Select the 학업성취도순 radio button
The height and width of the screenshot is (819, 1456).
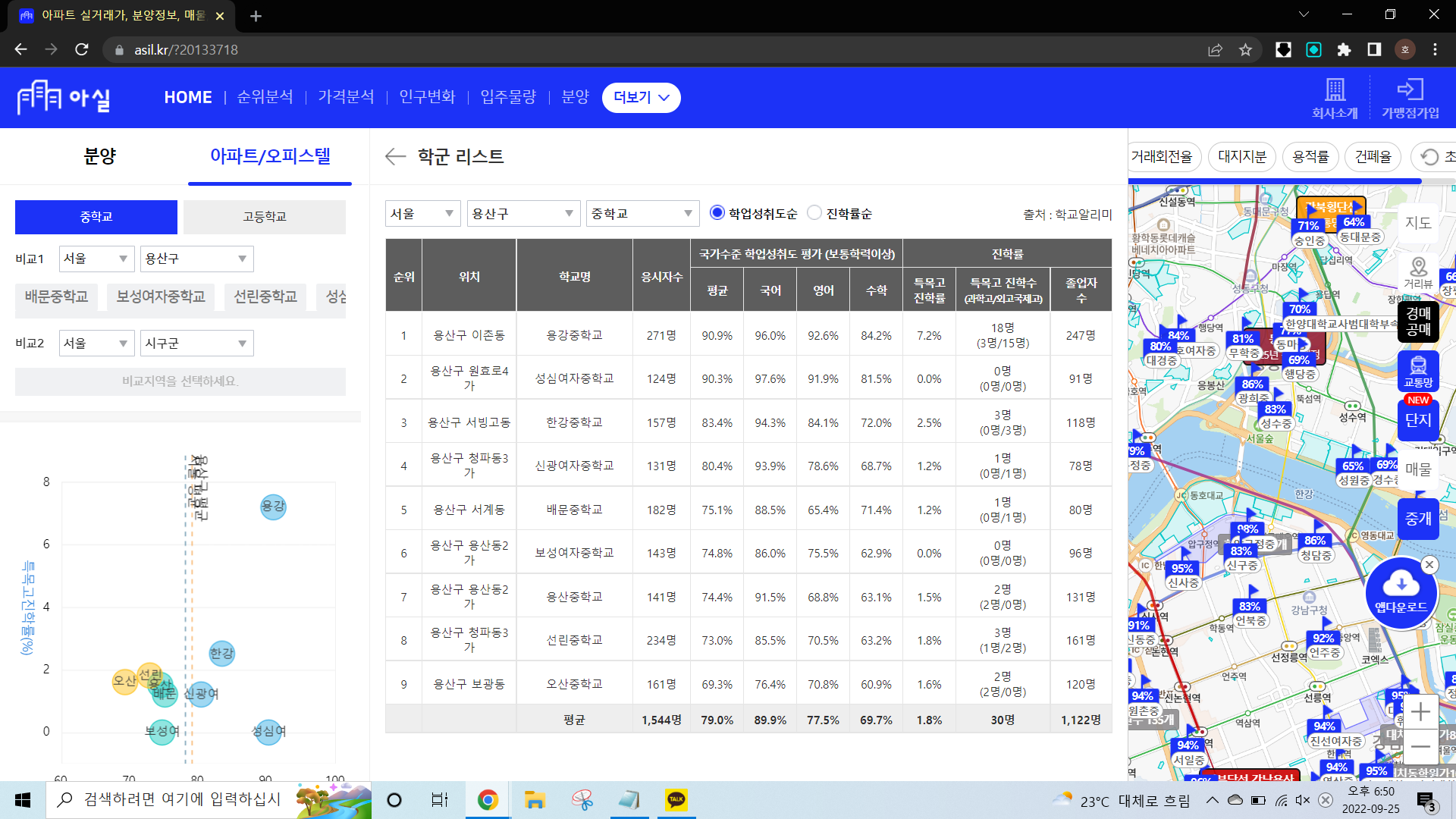[x=717, y=213]
